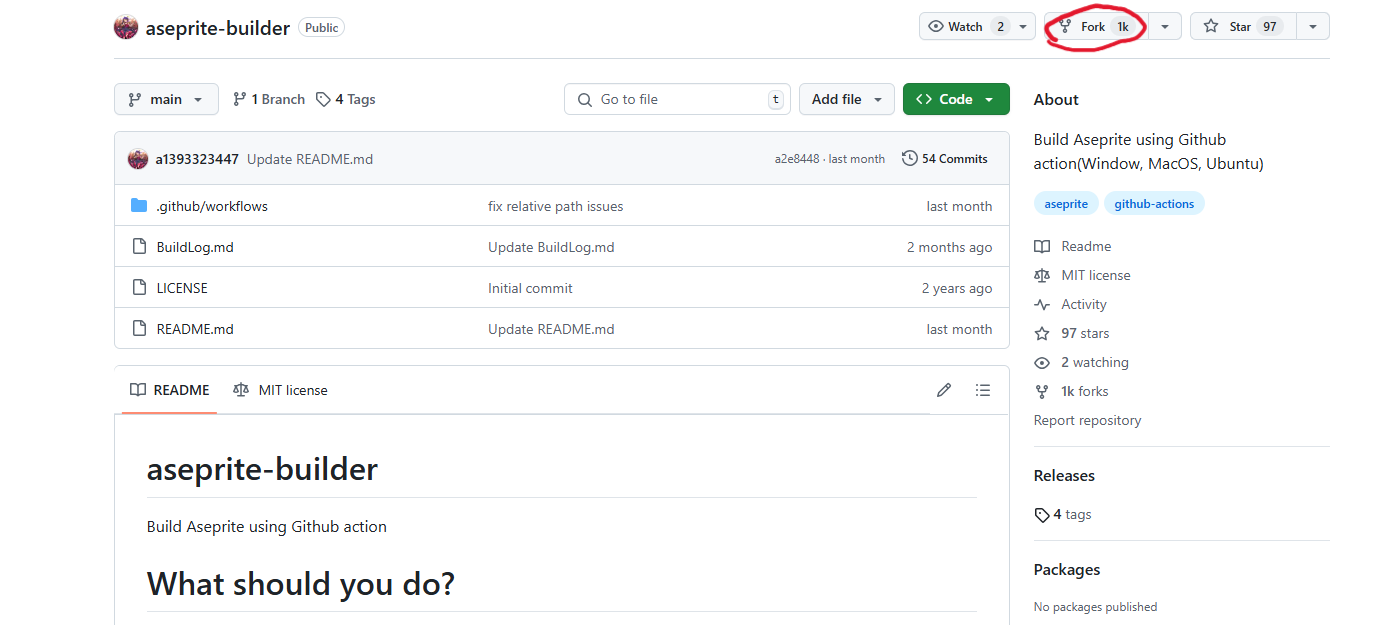
Task: Expand the Watch notifications dropdown arrow
Action: click(x=1024, y=27)
